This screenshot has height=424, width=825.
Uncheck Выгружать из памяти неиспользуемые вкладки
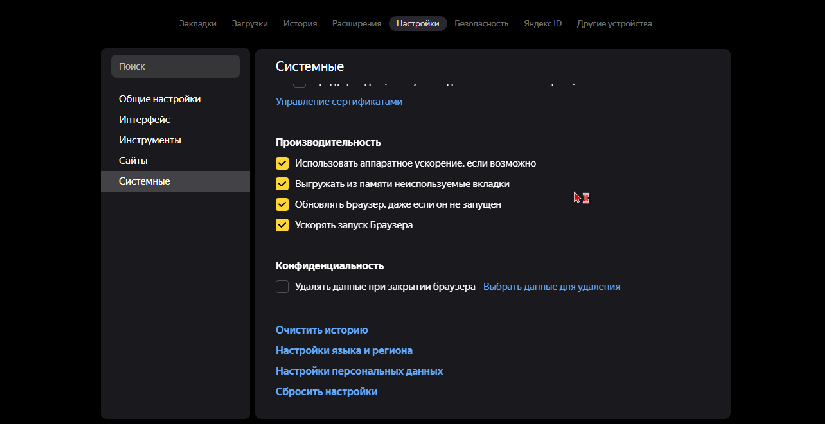pyautogui.click(x=283, y=184)
